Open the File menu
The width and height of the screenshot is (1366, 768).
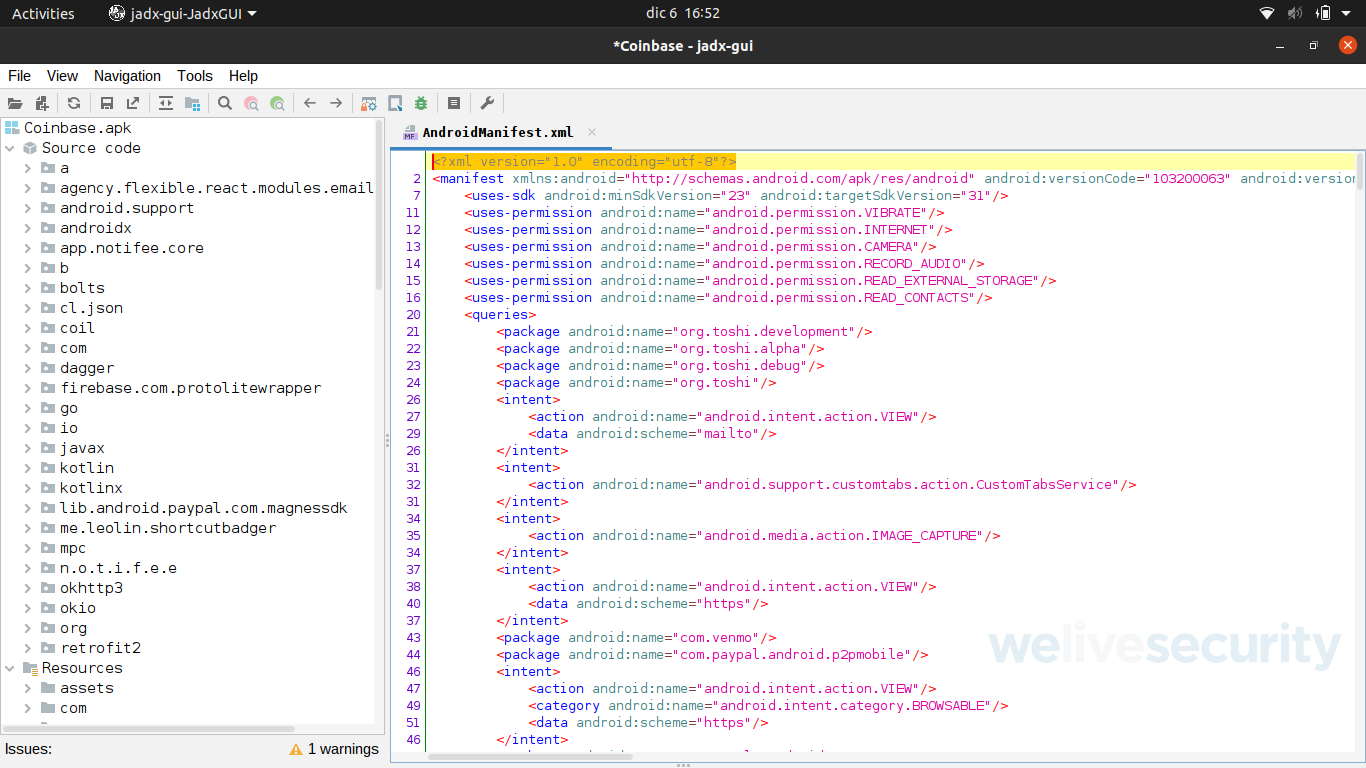tap(19, 76)
